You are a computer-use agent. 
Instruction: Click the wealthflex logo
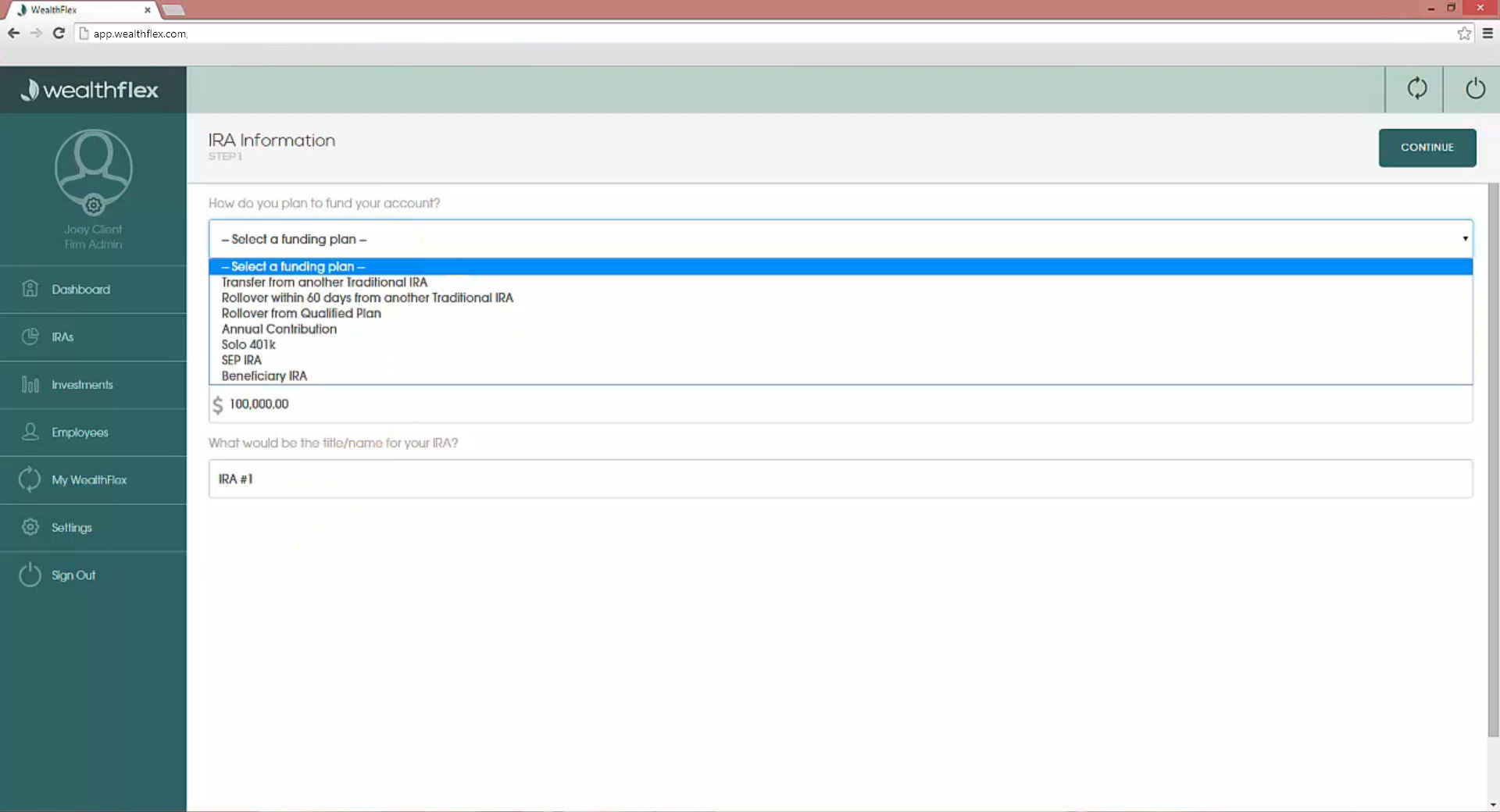[89, 89]
